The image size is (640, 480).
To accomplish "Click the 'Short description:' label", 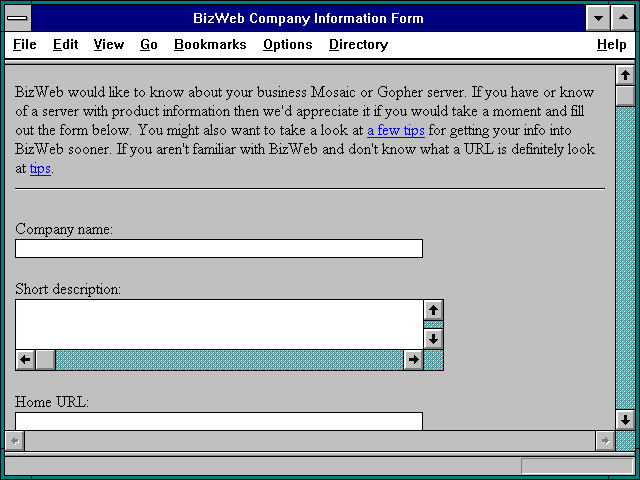I will [x=68, y=289].
